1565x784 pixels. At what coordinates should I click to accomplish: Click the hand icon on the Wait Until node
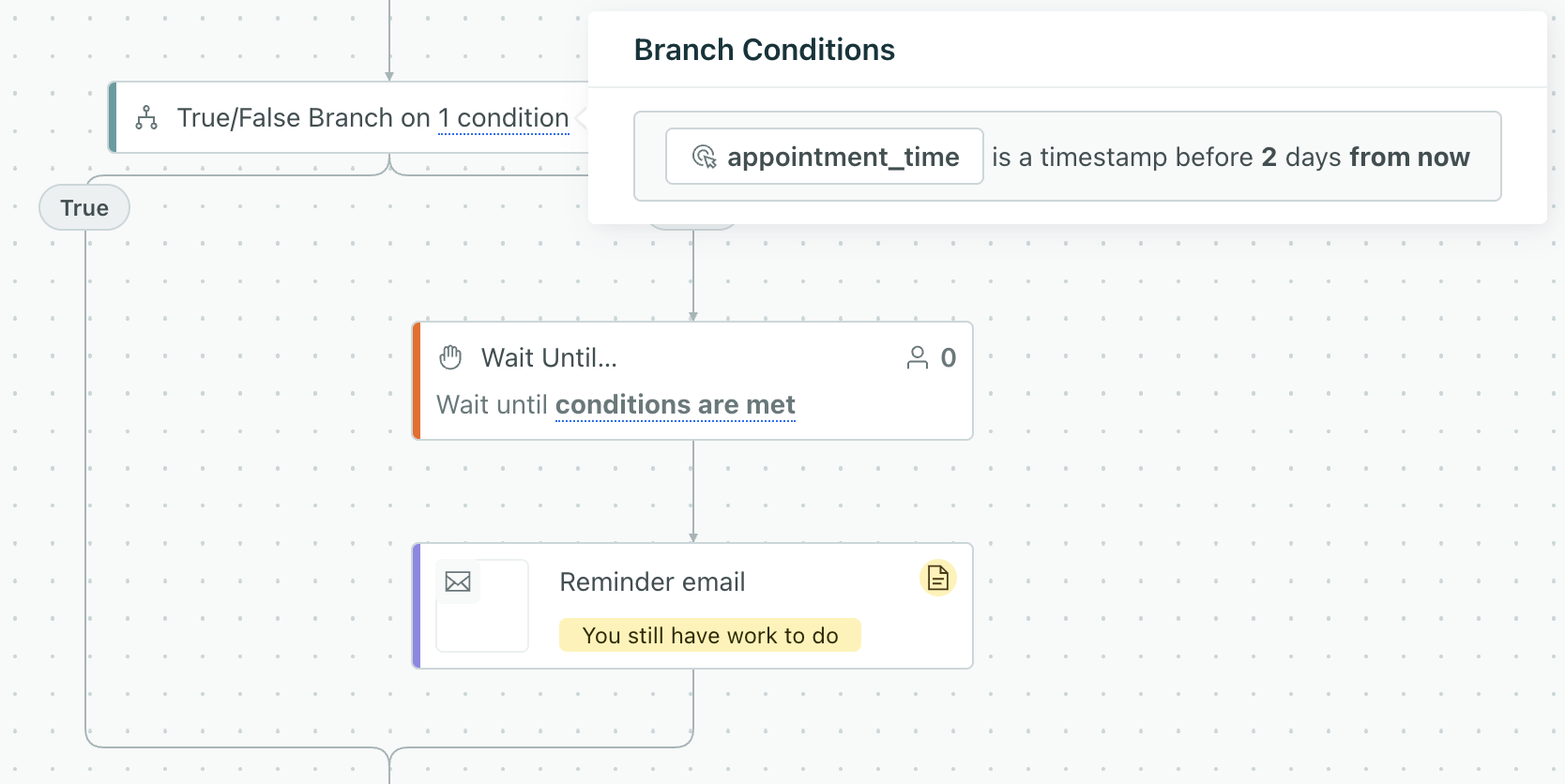pos(450,356)
